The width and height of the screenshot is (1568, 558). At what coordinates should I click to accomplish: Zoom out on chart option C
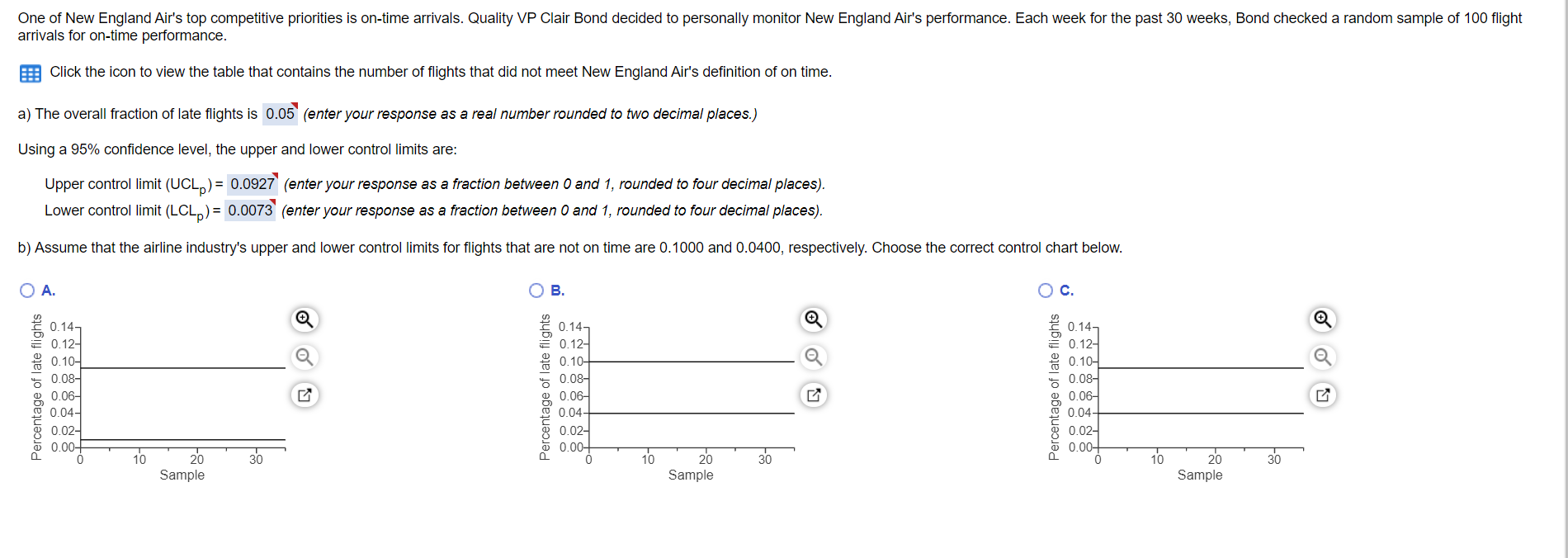[x=1321, y=357]
